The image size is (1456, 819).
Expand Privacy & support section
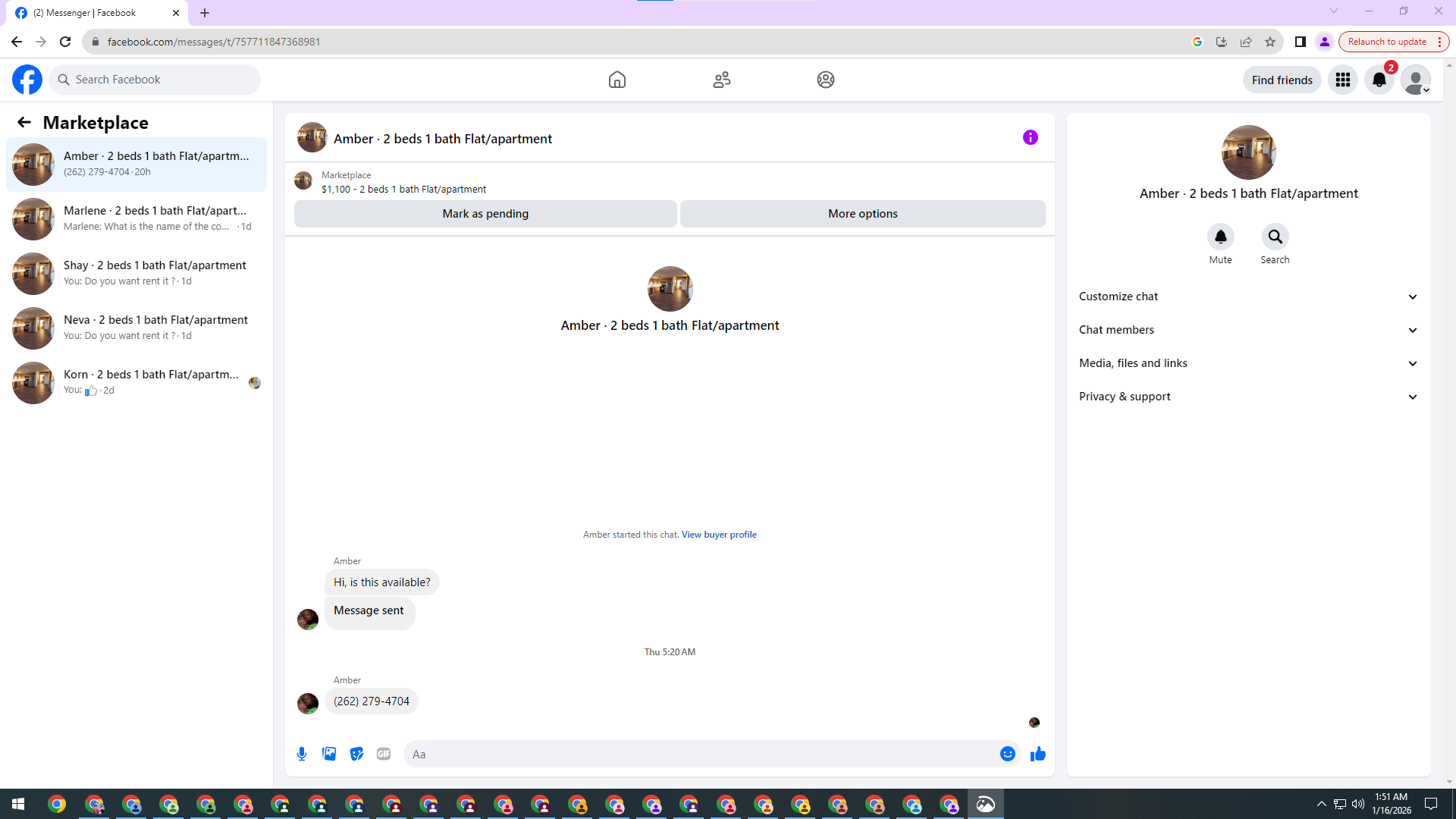tap(1248, 397)
